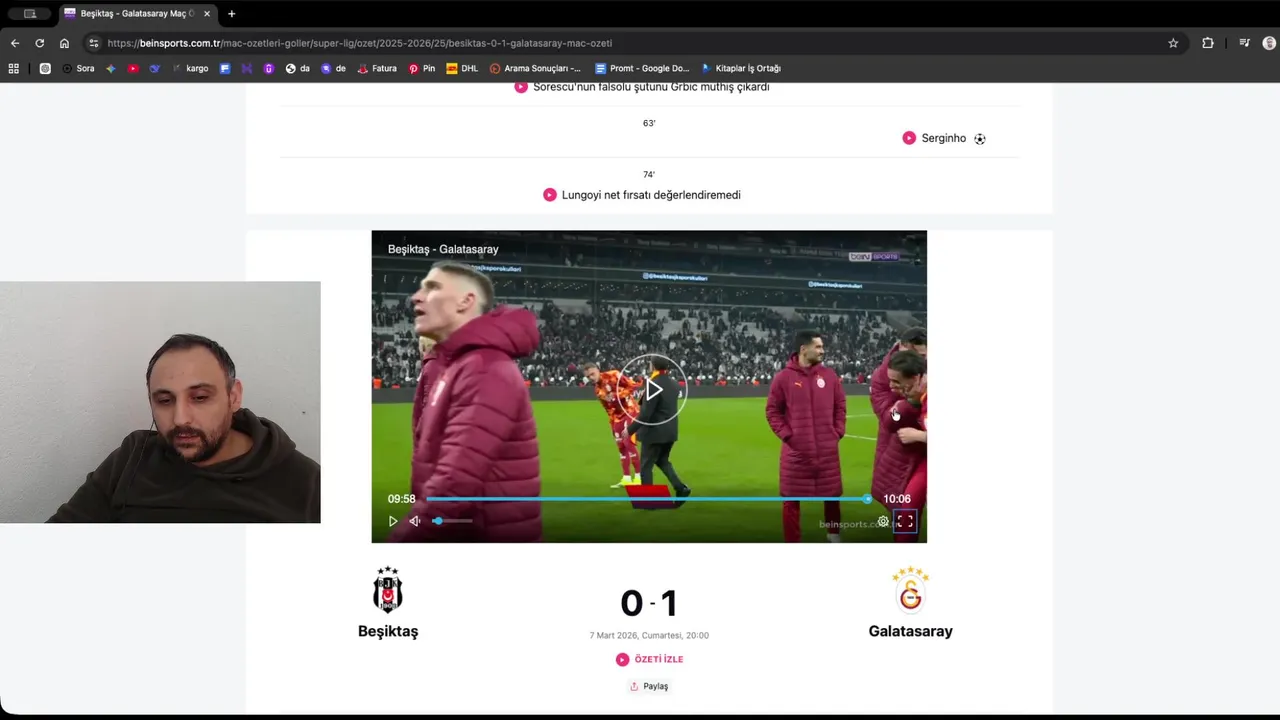Open the kargo bookmark
The width and height of the screenshot is (1280, 720).
(x=190, y=69)
